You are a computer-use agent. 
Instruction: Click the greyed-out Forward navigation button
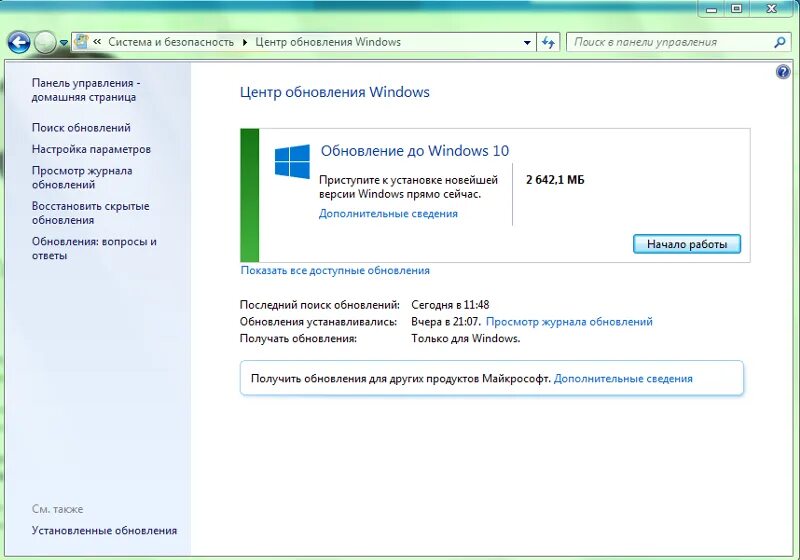[45, 42]
